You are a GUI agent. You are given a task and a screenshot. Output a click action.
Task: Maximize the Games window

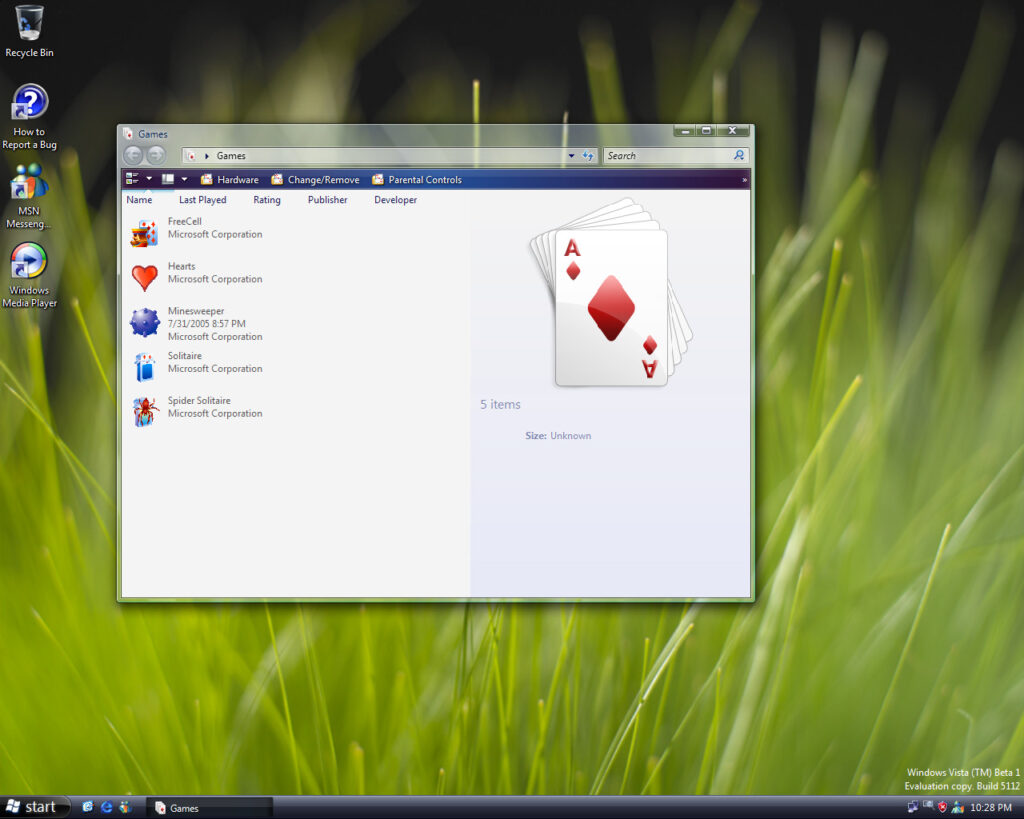(706, 131)
